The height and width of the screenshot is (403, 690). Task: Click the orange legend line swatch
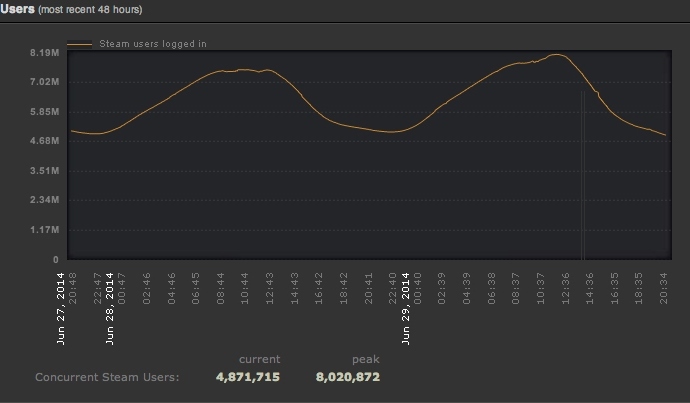point(79,44)
